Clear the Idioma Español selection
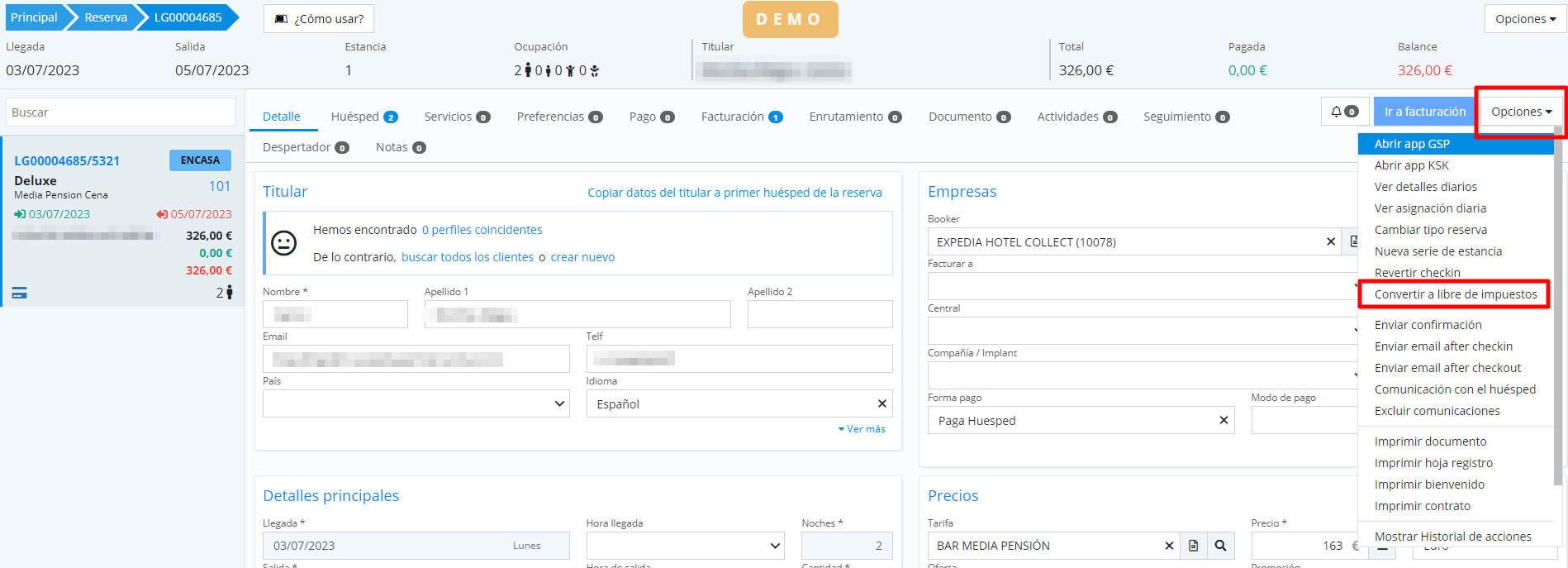 point(881,404)
